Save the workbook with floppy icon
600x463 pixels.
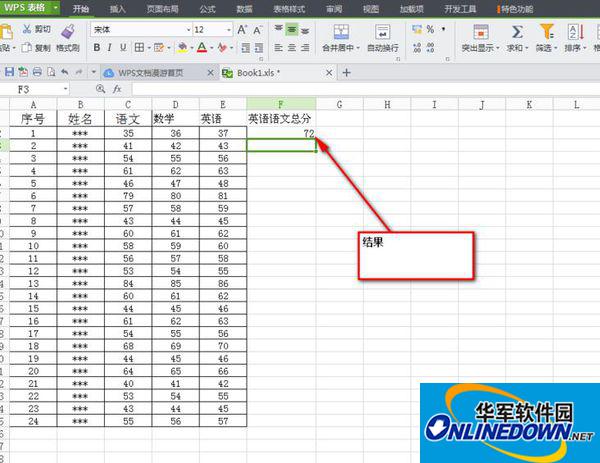pyautogui.click(x=9, y=72)
